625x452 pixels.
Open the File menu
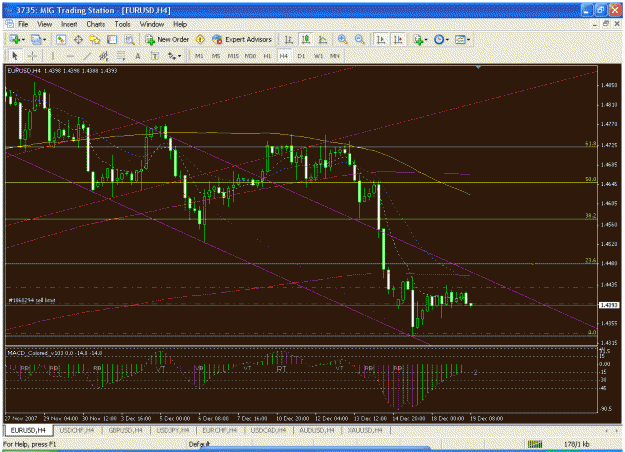pos(23,24)
